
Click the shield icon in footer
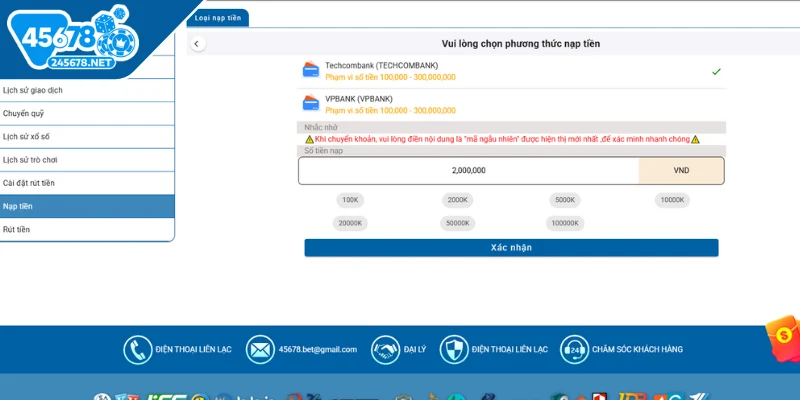(454, 349)
